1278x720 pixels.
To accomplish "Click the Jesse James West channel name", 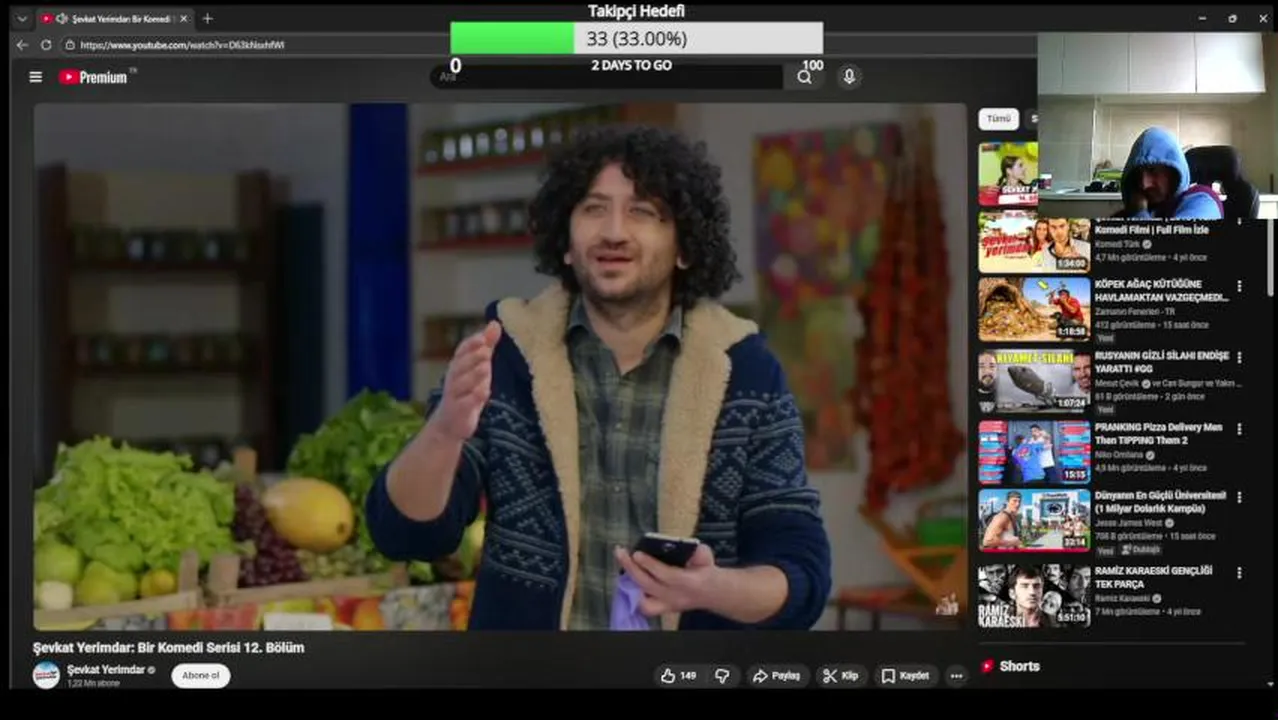I will (1129, 523).
